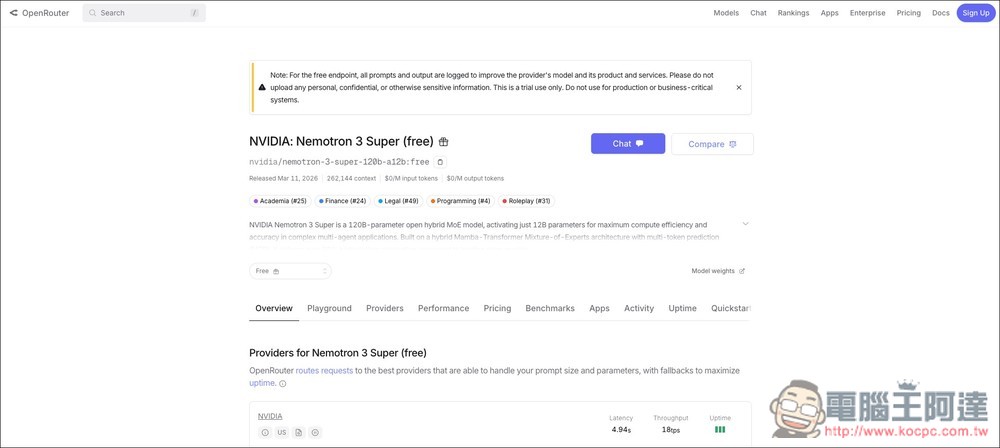Follow the uptime link in the description
This screenshot has width=1000, height=448.
262,384
